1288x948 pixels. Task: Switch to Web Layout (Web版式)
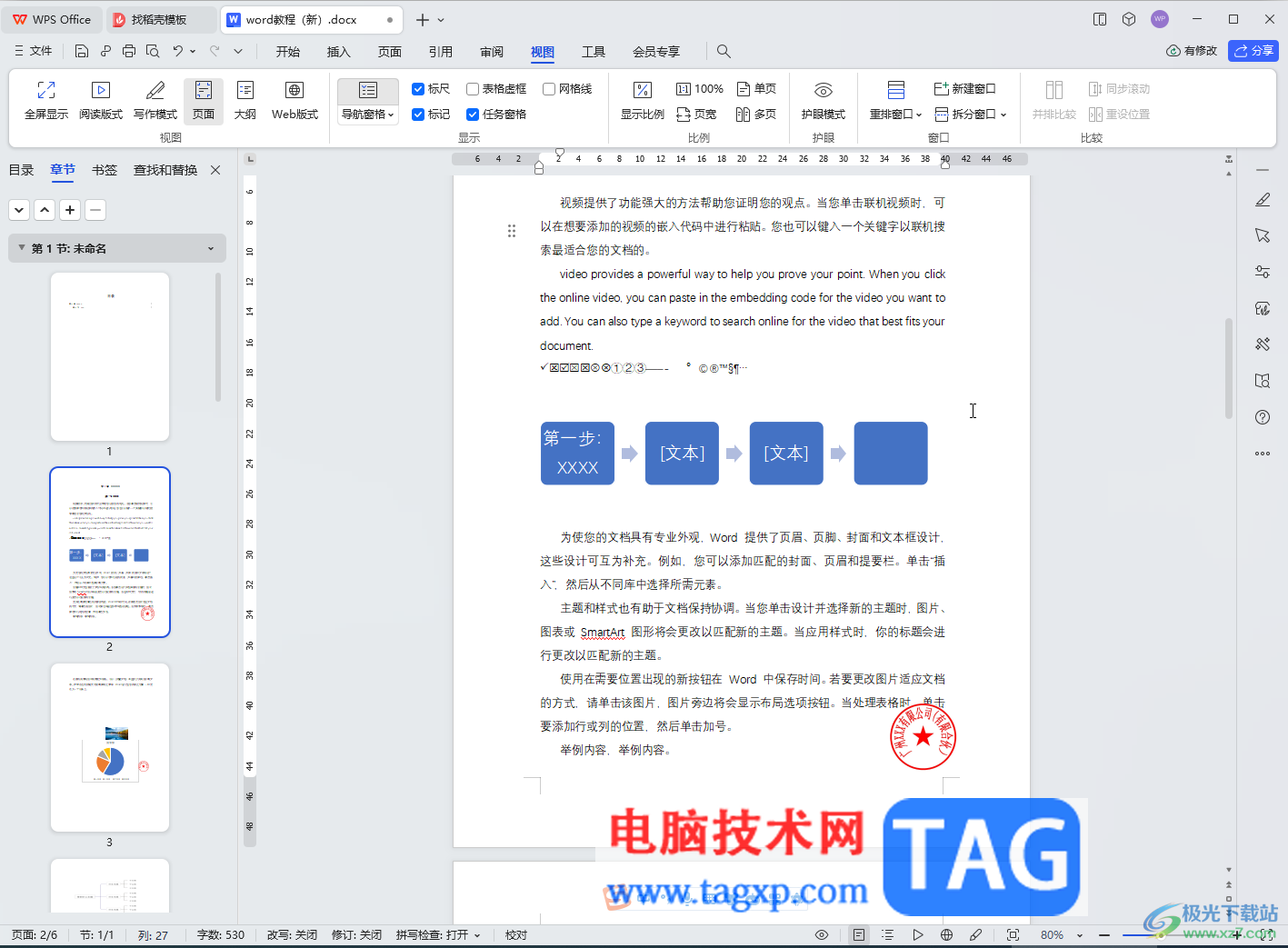295,100
